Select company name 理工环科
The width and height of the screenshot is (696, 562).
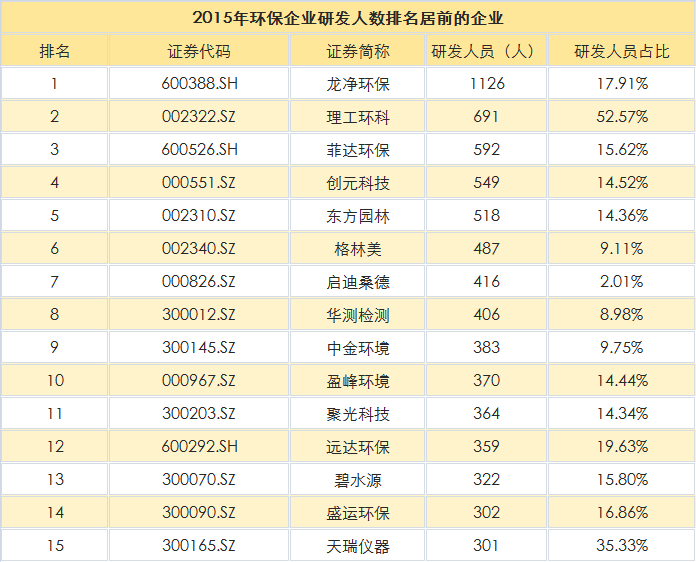coord(358,117)
